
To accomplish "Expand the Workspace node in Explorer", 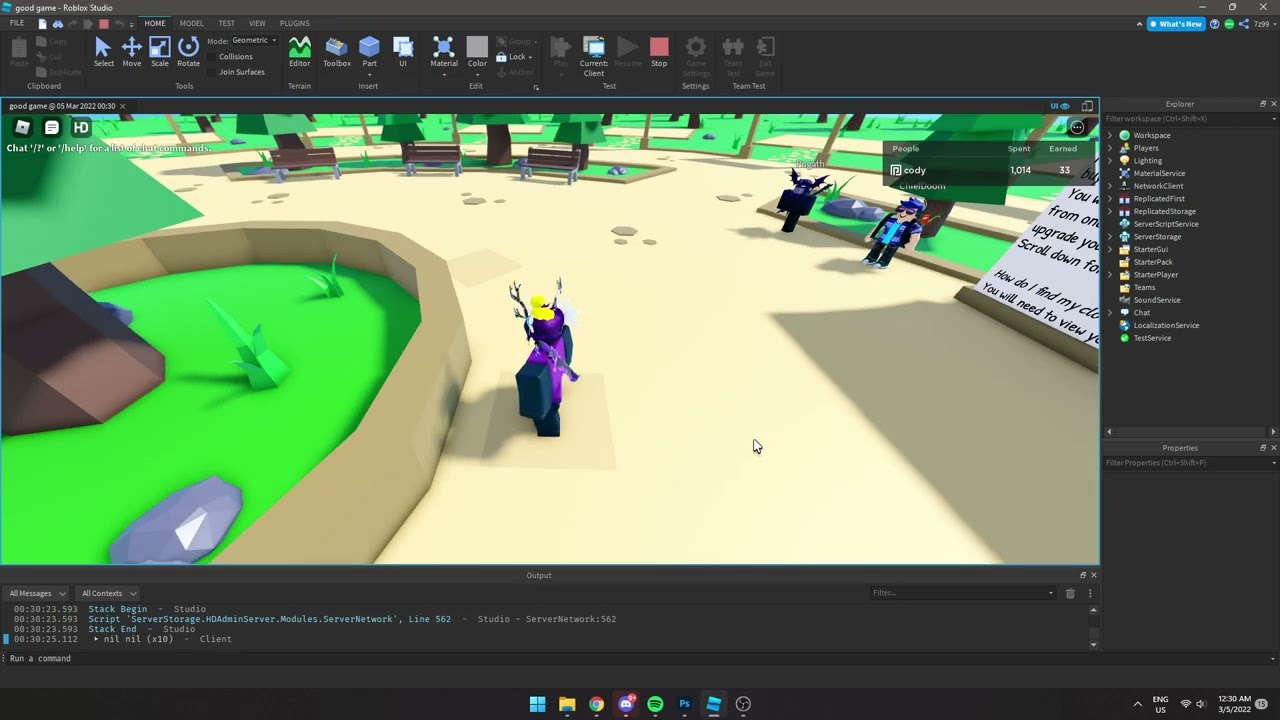I will click(1110, 135).
